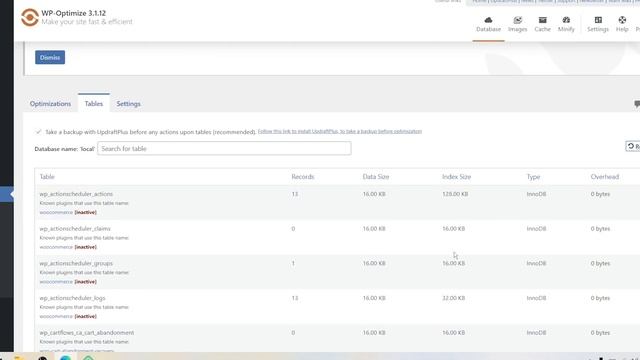640x360 pixels.
Task: Open woocommerce link under wp_actionscheduler_actions
Action: [56, 212]
